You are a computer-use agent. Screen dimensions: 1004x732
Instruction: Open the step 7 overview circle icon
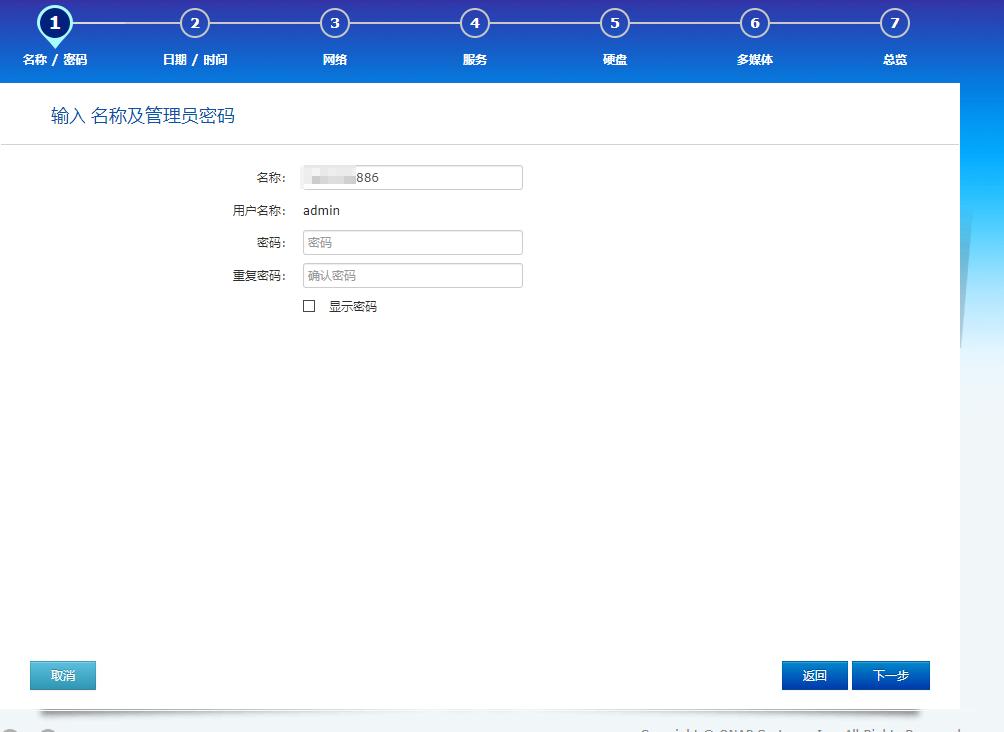click(x=894, y=23)
